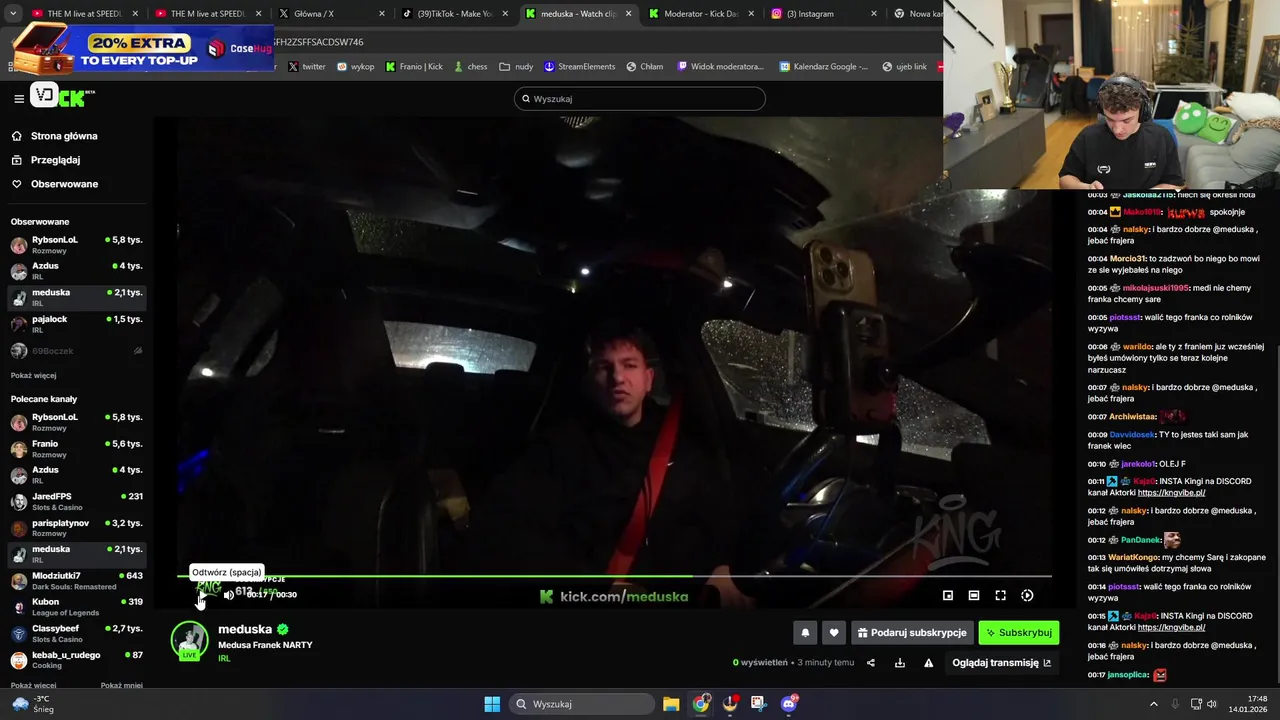Open Classybeef recommended channel
The image size is (1280, 720).
pos(77,633)
